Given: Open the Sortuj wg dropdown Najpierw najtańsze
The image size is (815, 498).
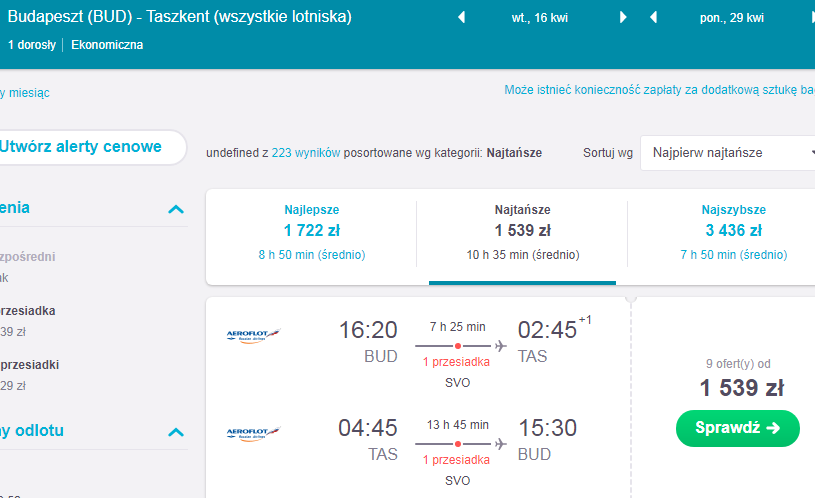Looking at the screenshot, I should pos(728,153).
